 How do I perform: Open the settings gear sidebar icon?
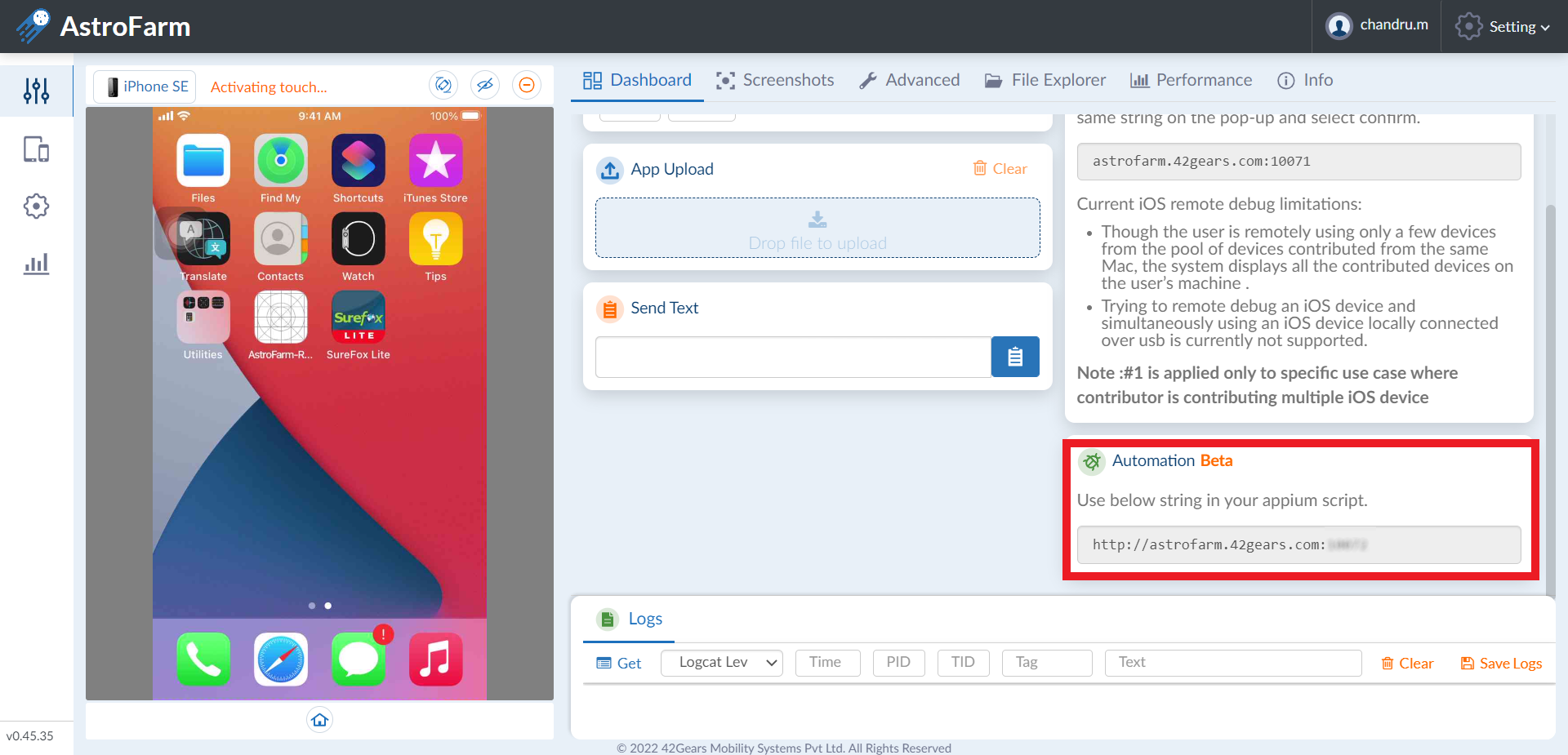[x=36, y=206]
